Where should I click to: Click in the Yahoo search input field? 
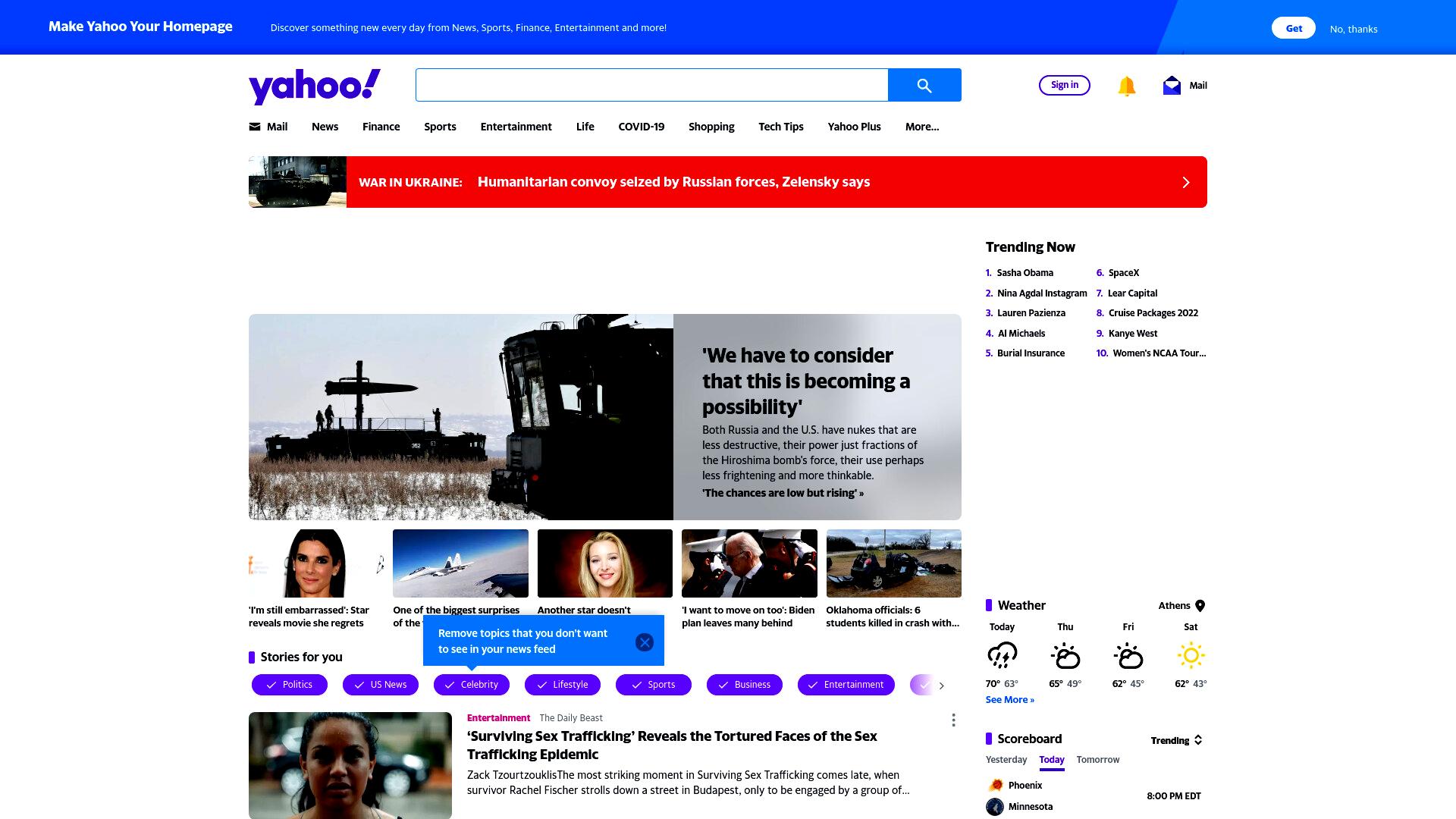tap(652, 85)
